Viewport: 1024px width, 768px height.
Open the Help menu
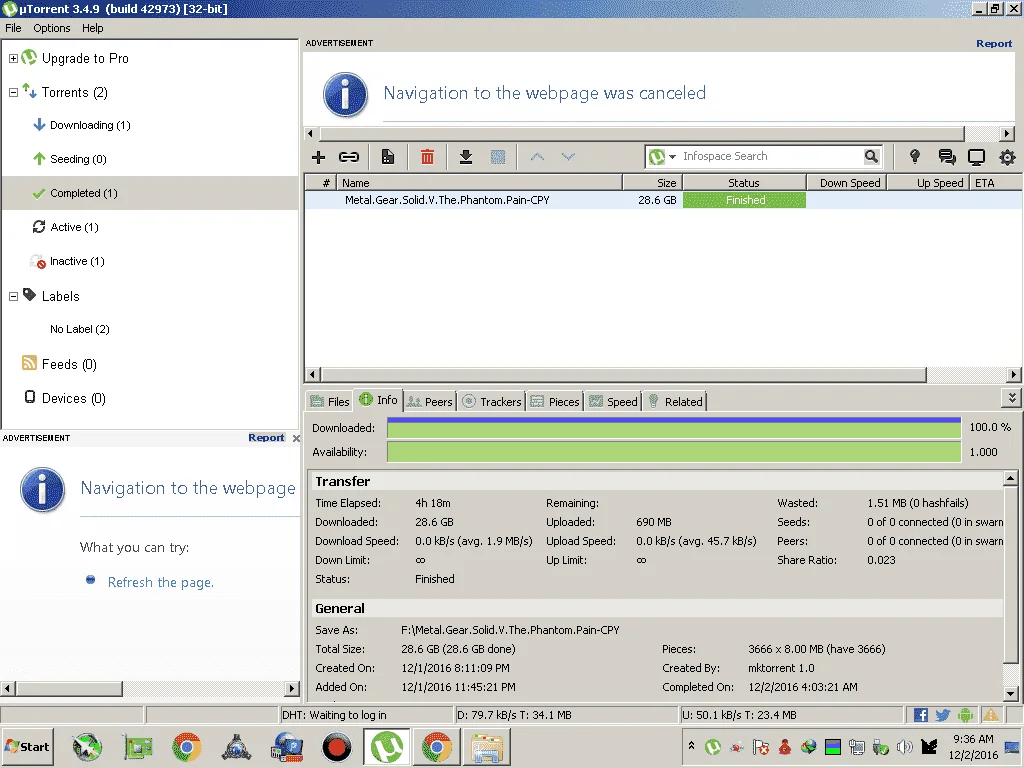(x=92, y=28)
